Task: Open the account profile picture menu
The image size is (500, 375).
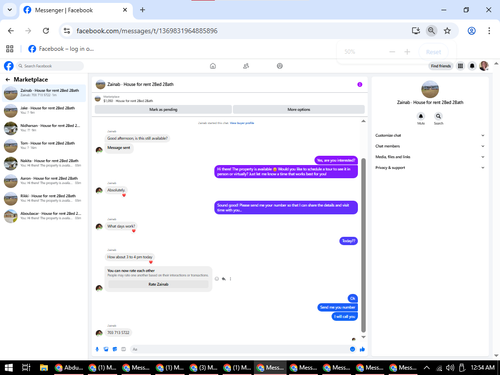Action: pos(484,66)
